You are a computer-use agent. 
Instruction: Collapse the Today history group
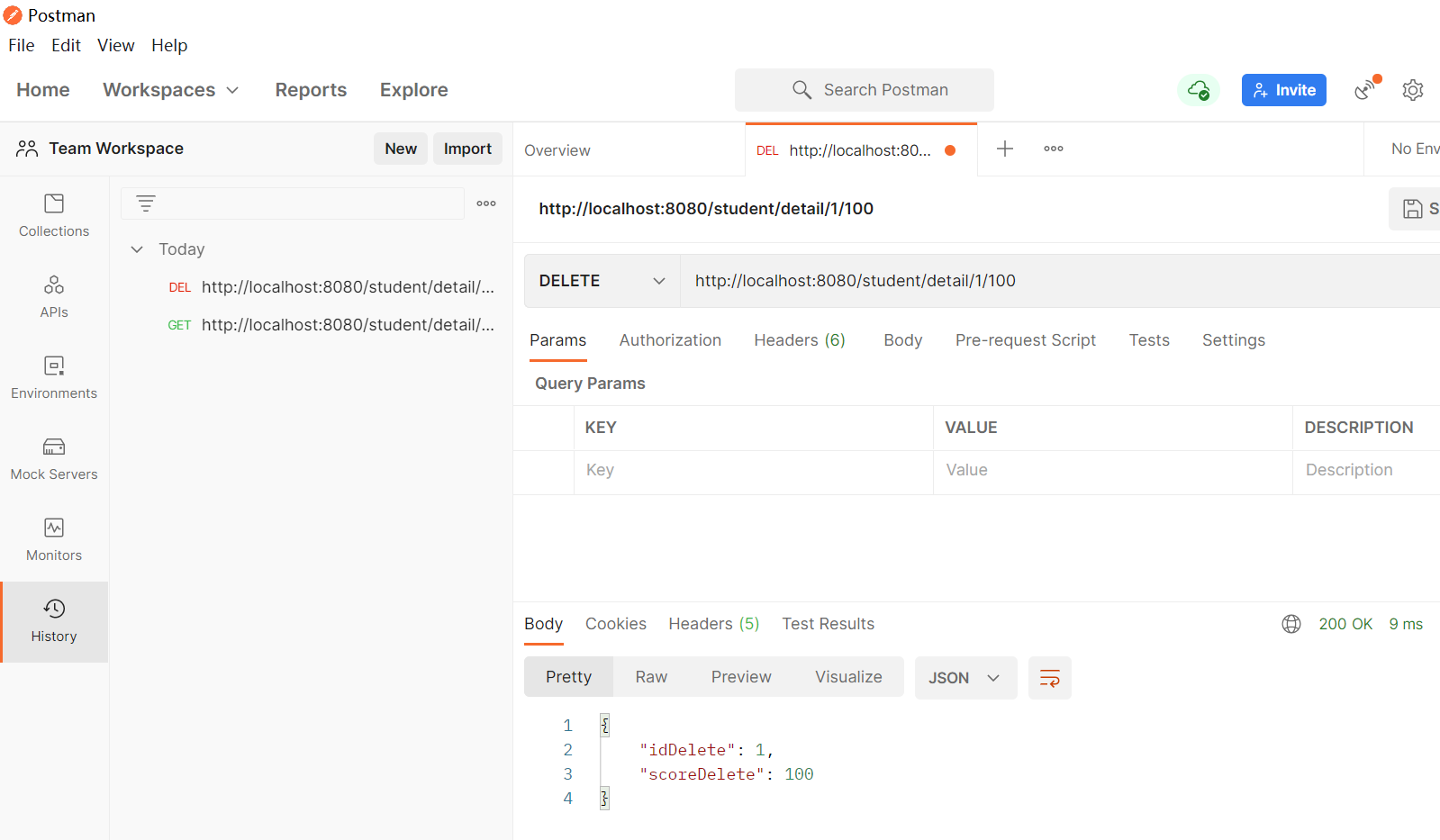point(137,249)
